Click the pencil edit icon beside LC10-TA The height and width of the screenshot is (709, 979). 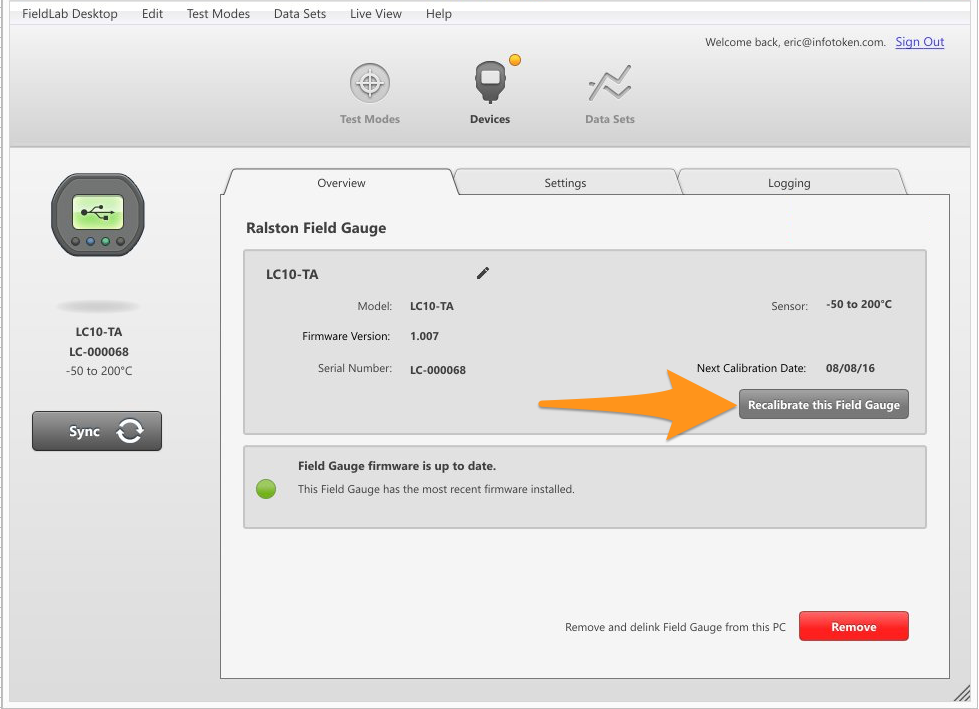point(483,273)
